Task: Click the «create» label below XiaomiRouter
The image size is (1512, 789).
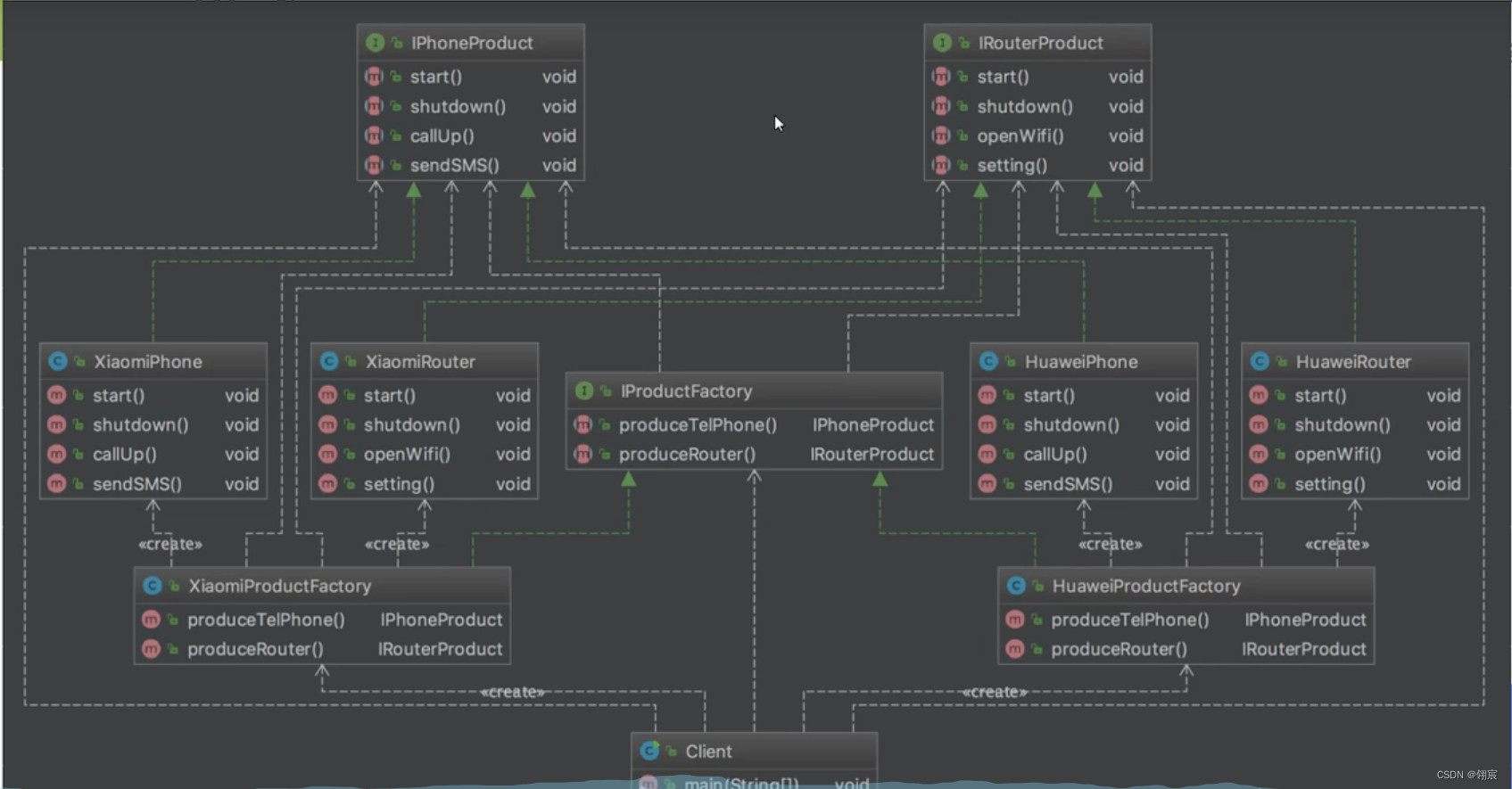Action: pyautogui.click(x=397, y=544)
